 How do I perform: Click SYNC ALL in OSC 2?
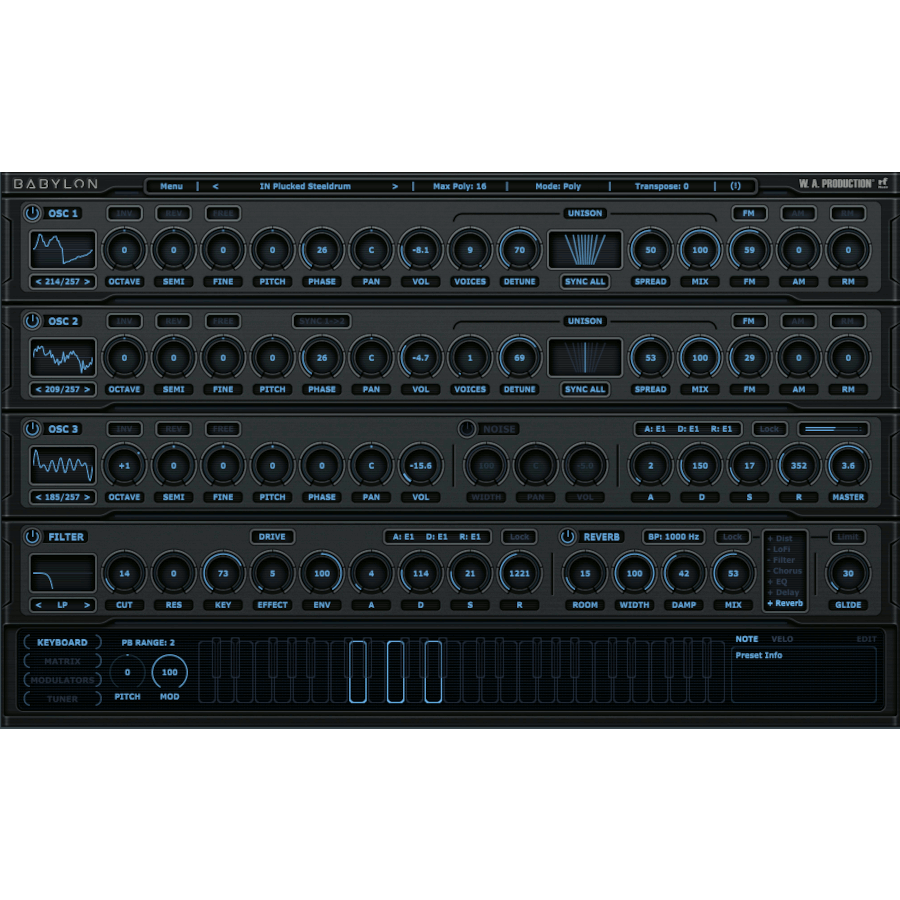pos(585,389)
